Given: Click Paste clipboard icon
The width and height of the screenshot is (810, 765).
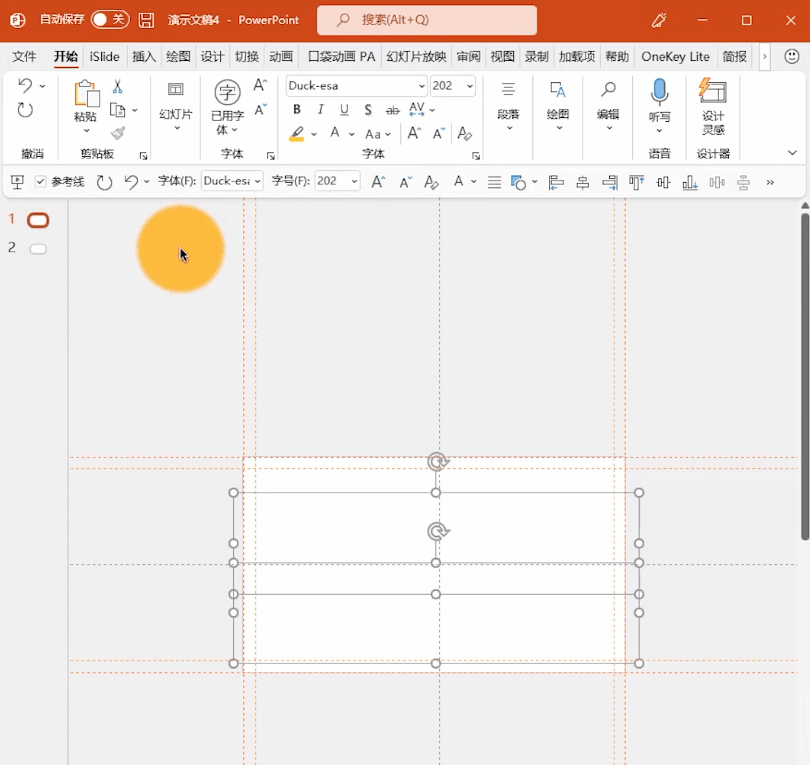Looking at the screenshot, I should 86,95.
